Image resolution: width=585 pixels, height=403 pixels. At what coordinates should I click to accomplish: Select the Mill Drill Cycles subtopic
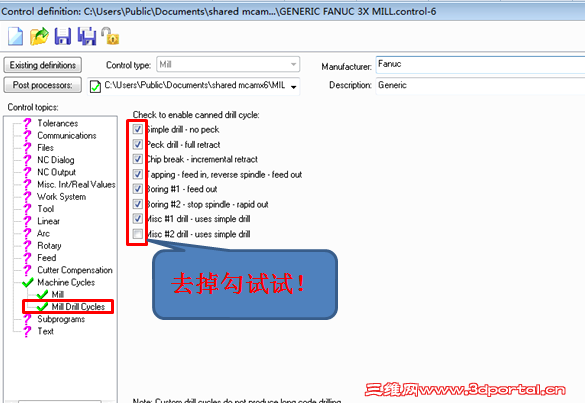(x=78, y=307)
